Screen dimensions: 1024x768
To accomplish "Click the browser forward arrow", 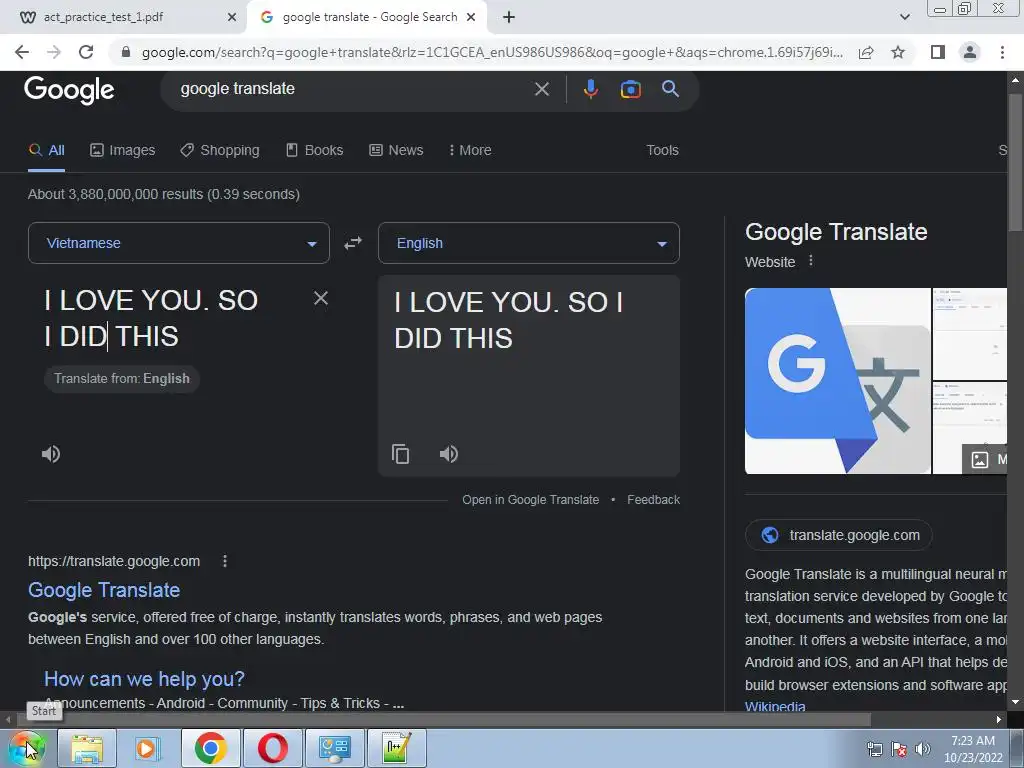I will coord(54,52).
